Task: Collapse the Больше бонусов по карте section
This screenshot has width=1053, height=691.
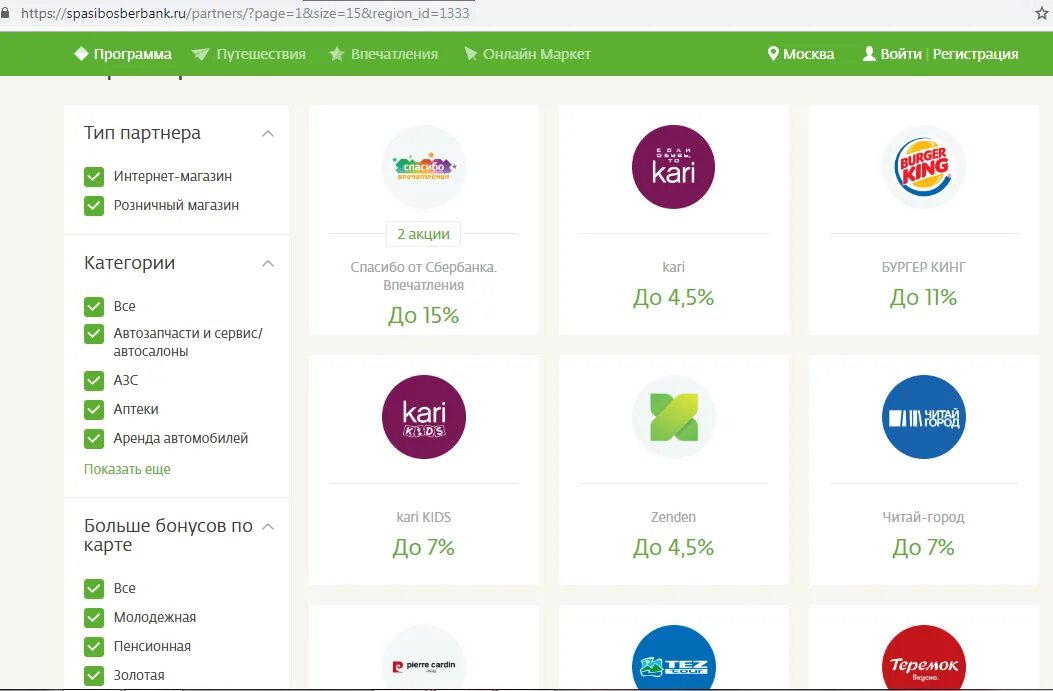Action: coord(268,526)
